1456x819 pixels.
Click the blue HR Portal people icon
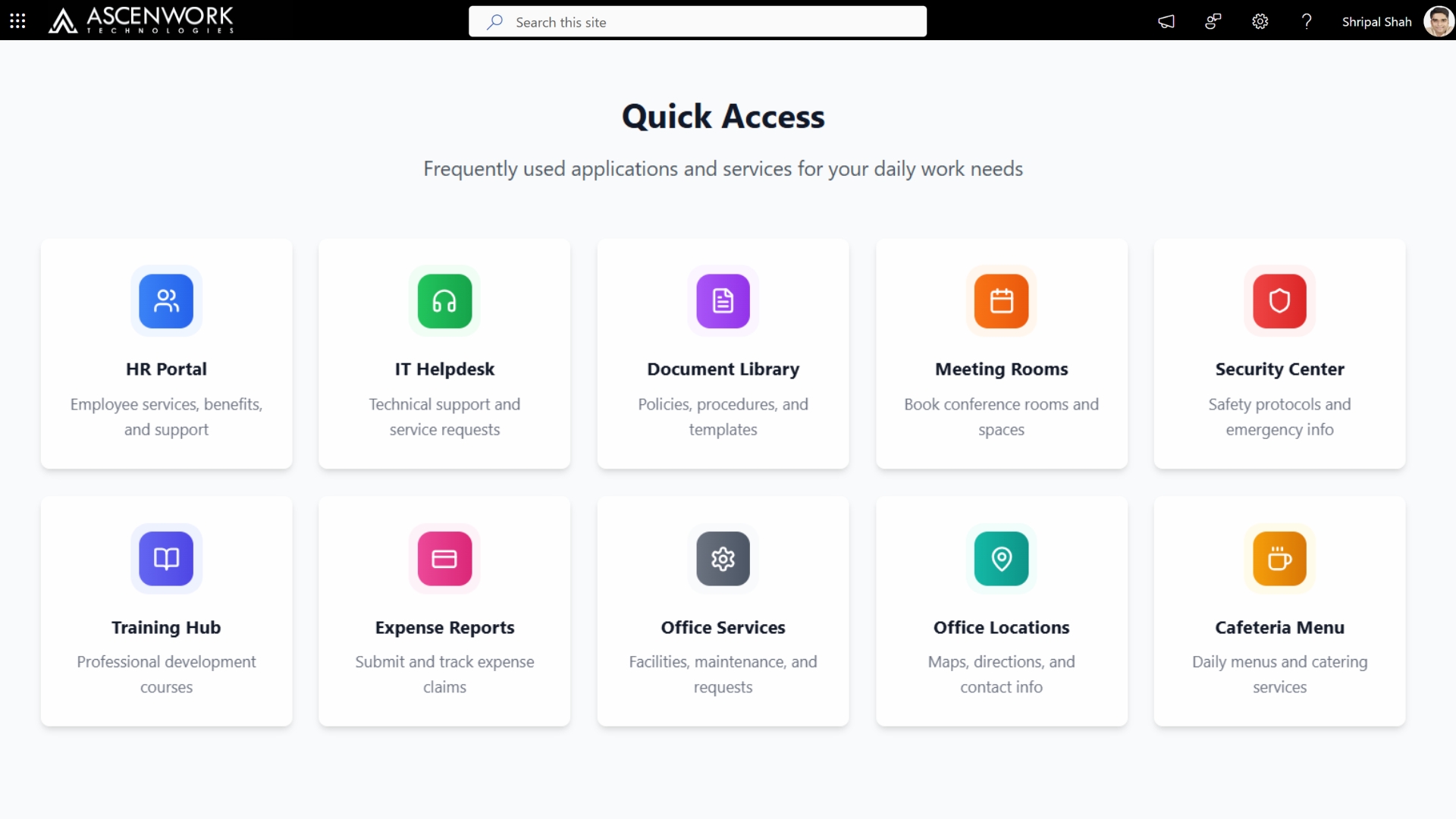click(166, 301)
